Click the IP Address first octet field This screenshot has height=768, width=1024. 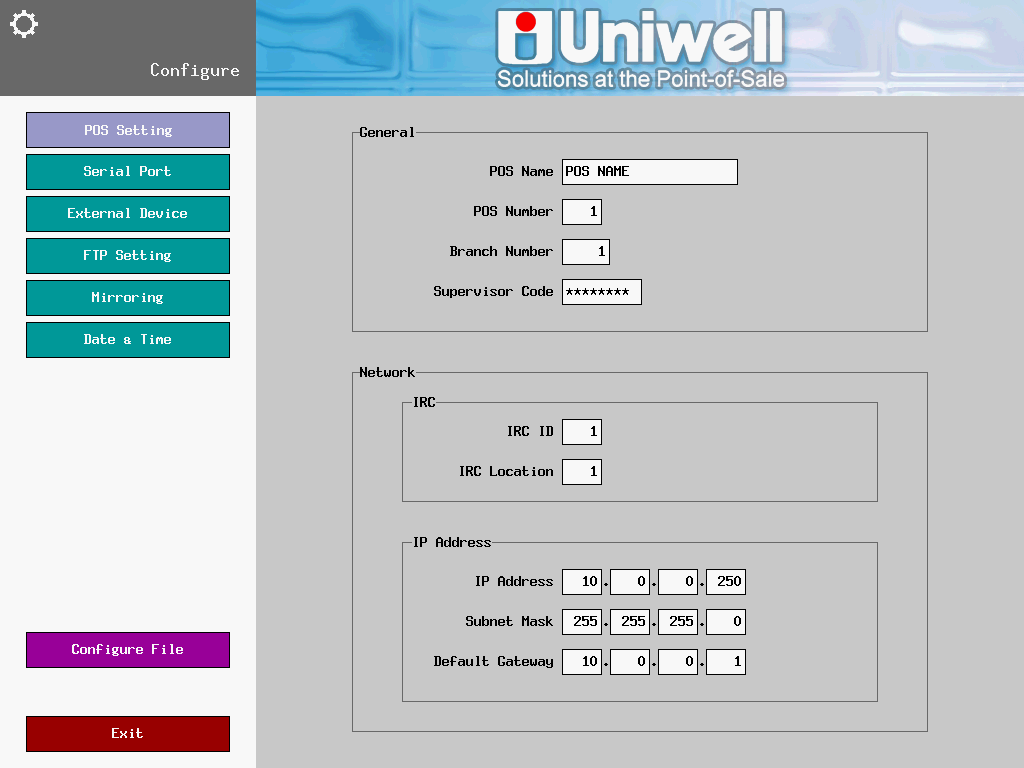click(582, 582)
